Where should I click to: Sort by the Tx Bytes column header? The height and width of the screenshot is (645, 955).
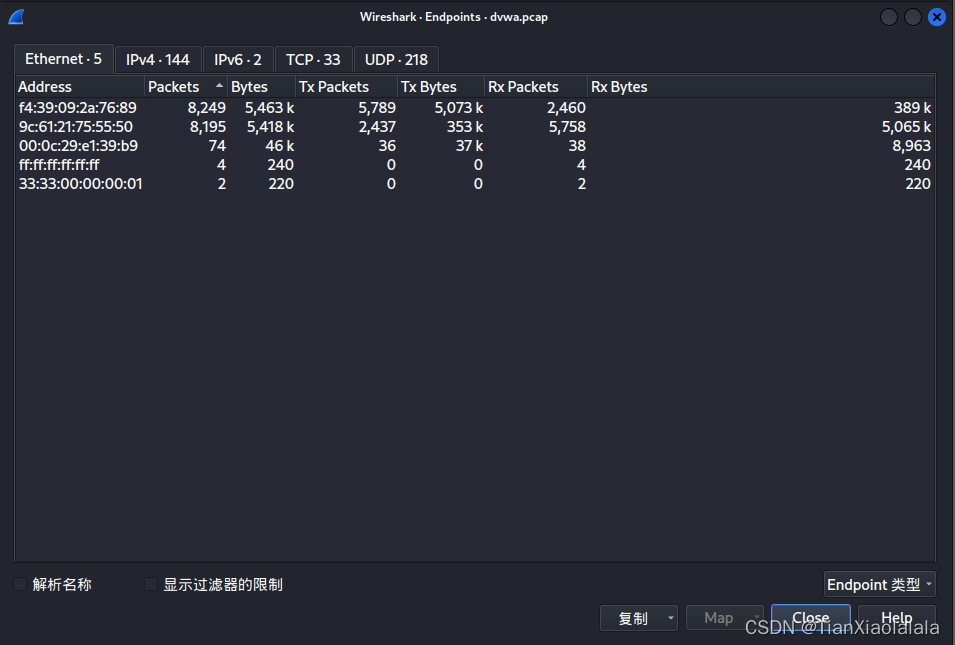point(441,86)
